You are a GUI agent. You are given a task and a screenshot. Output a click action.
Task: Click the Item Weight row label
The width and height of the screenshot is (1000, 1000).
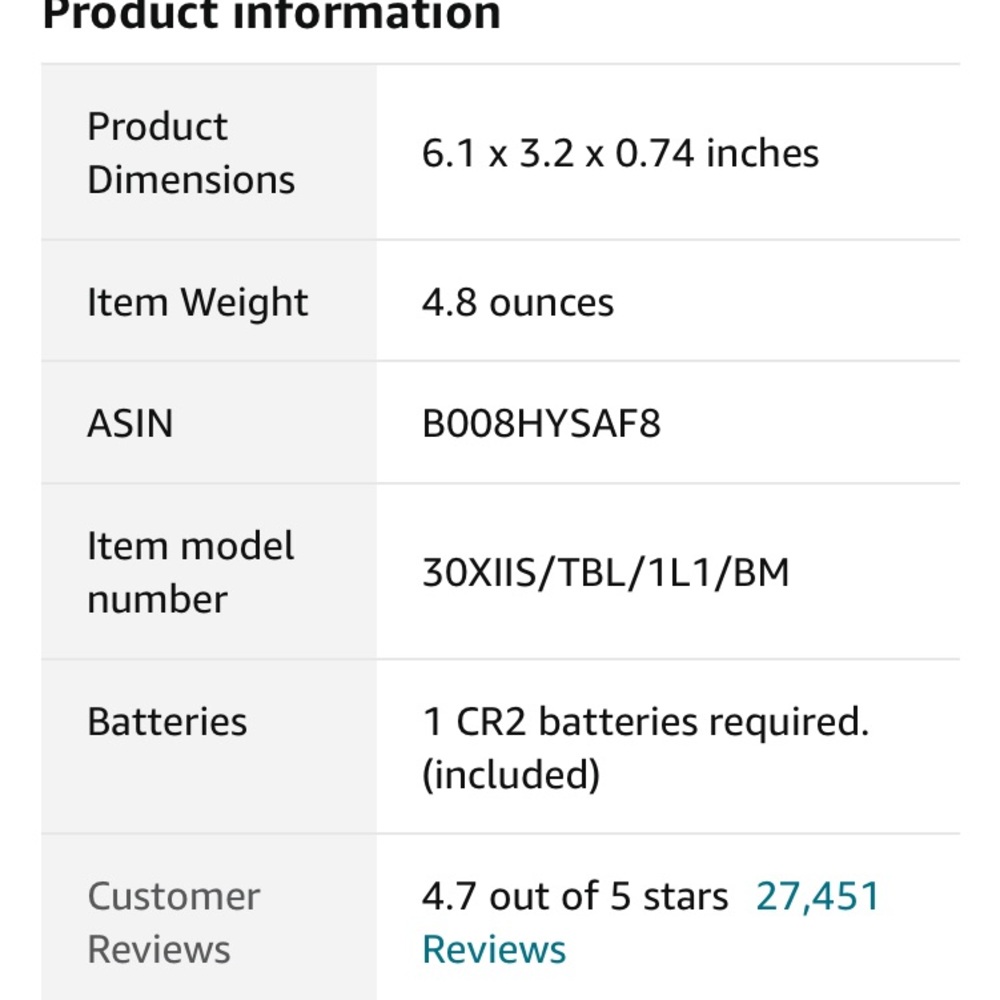(x=198, y=302)
